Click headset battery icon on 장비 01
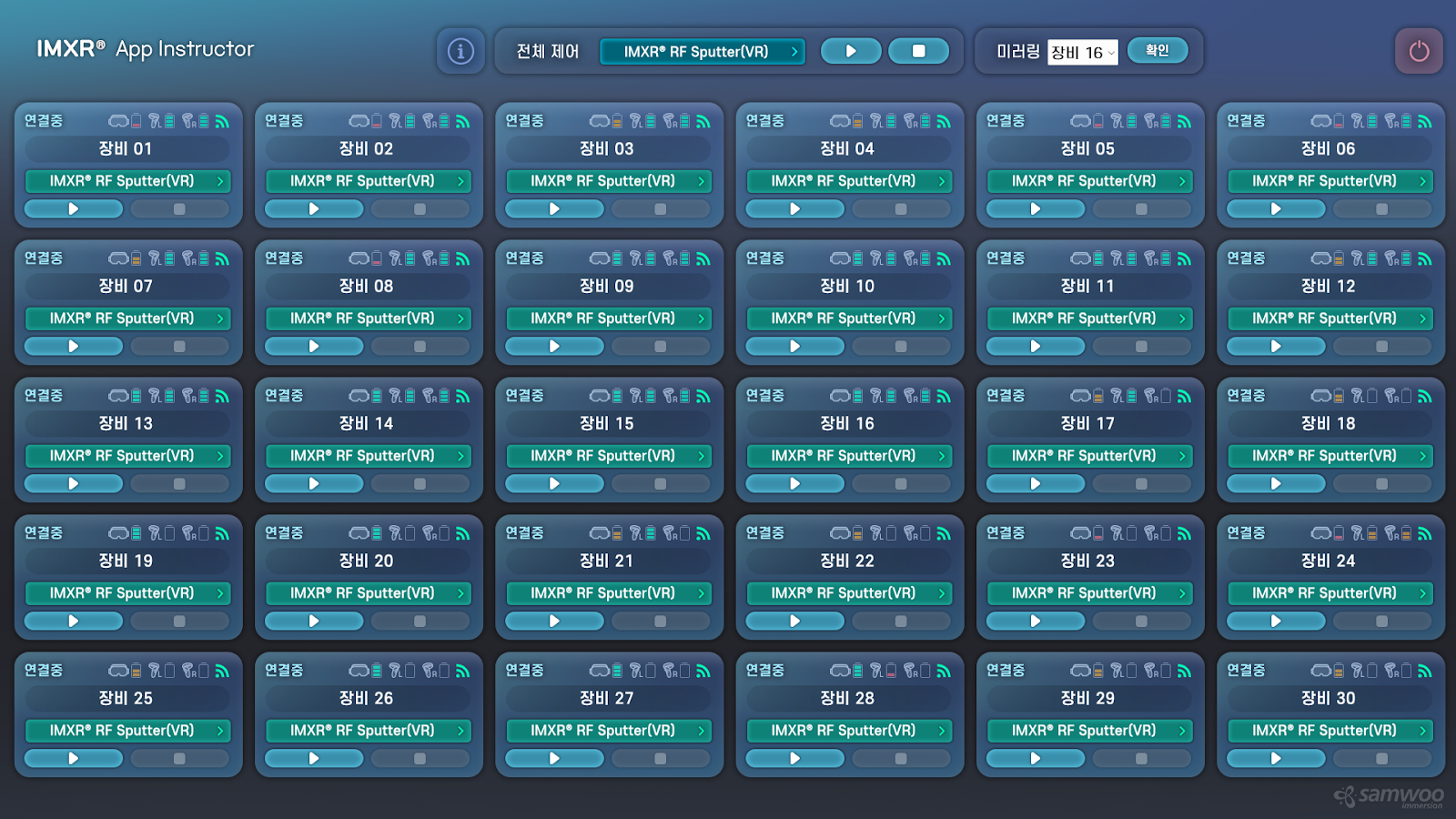 pyautogui.click(x=136, y=121)
